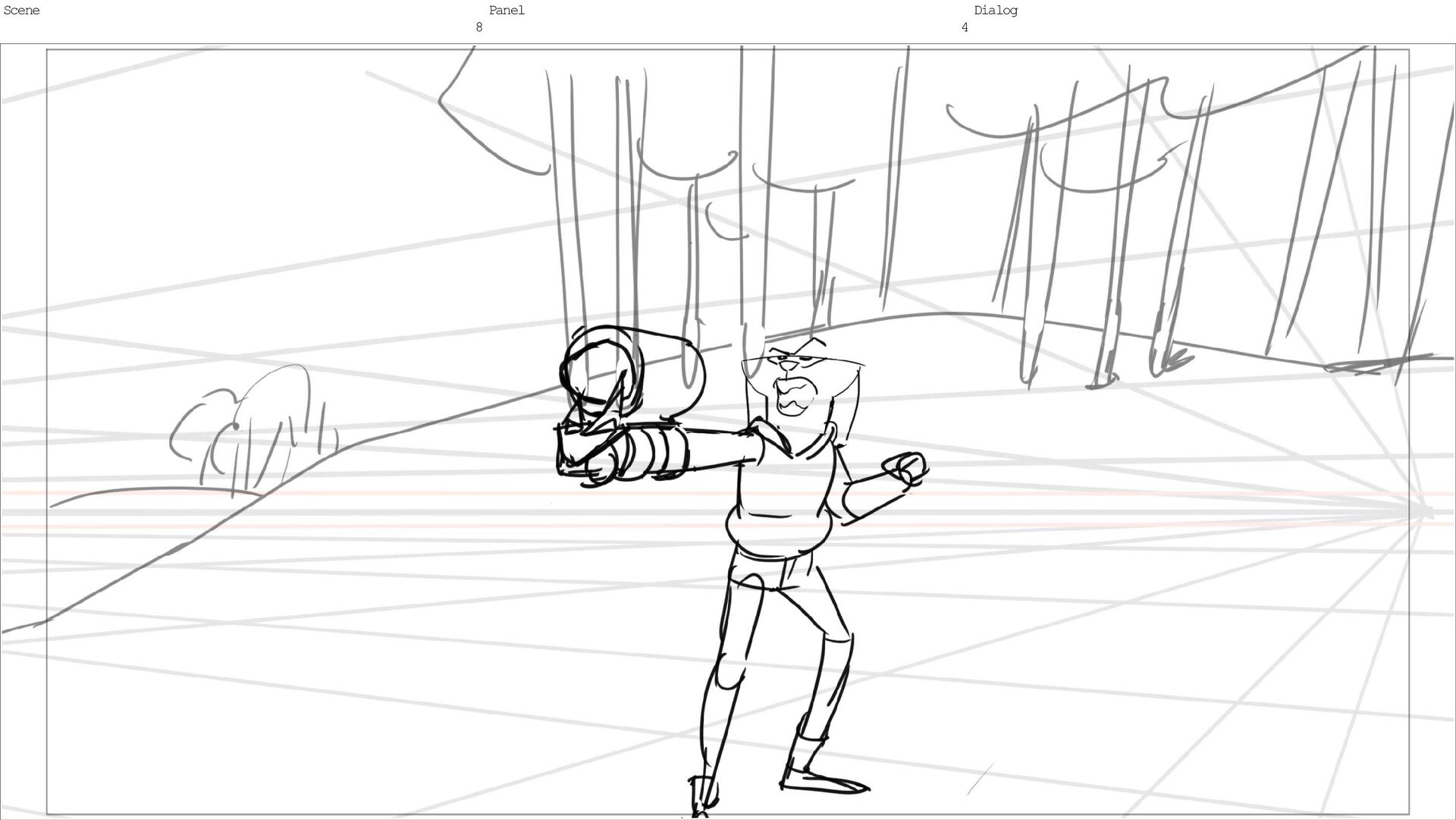Click the Dialog header label
This screenshot has width=1456, height=820.
[x=995, y=10]
